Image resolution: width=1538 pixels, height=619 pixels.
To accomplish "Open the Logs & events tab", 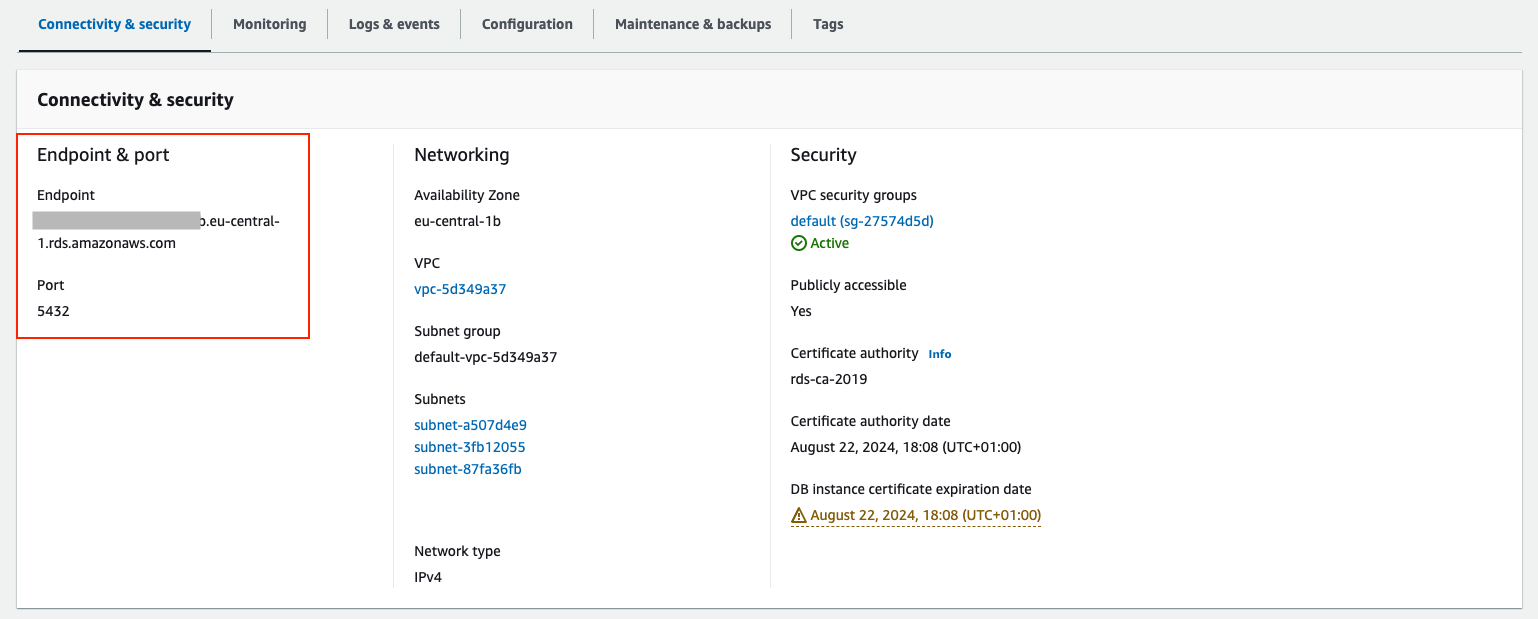I will pos(394,23).
